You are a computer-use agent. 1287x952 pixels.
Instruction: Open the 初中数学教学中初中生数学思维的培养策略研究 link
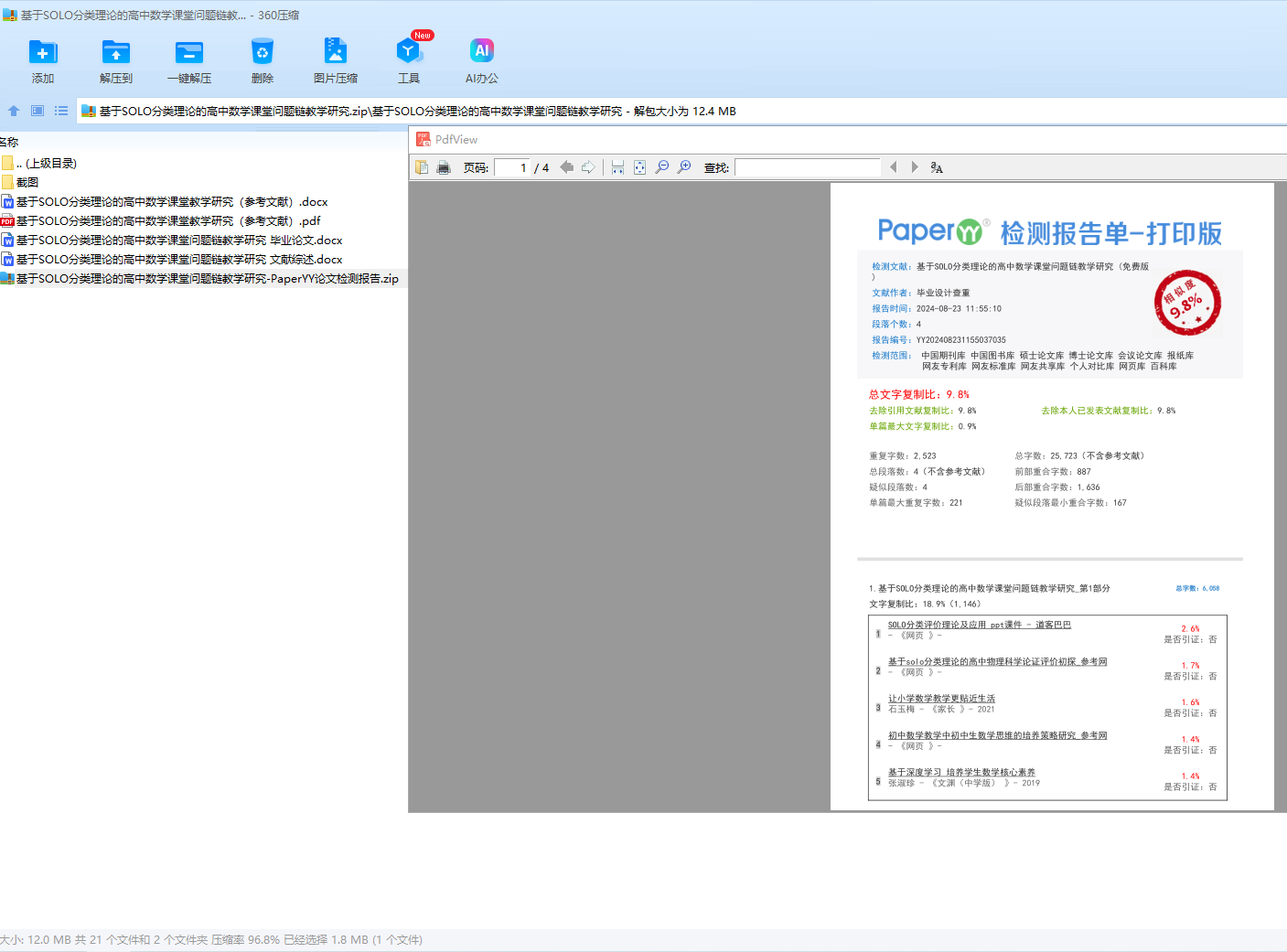coord(997,735)
